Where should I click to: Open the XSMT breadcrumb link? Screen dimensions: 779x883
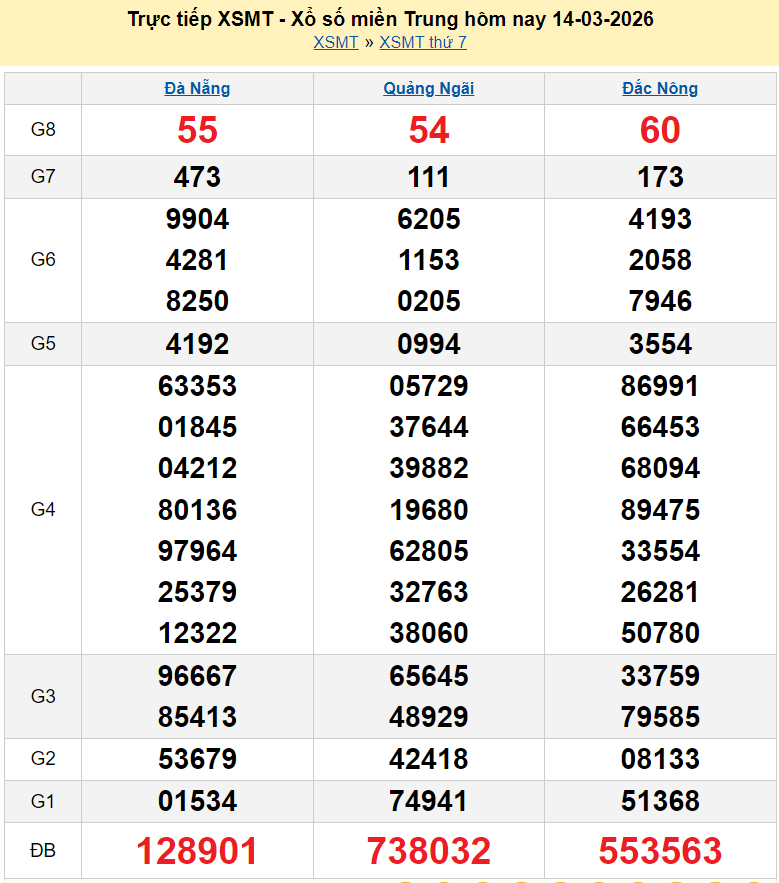click(x=335, y=42)
